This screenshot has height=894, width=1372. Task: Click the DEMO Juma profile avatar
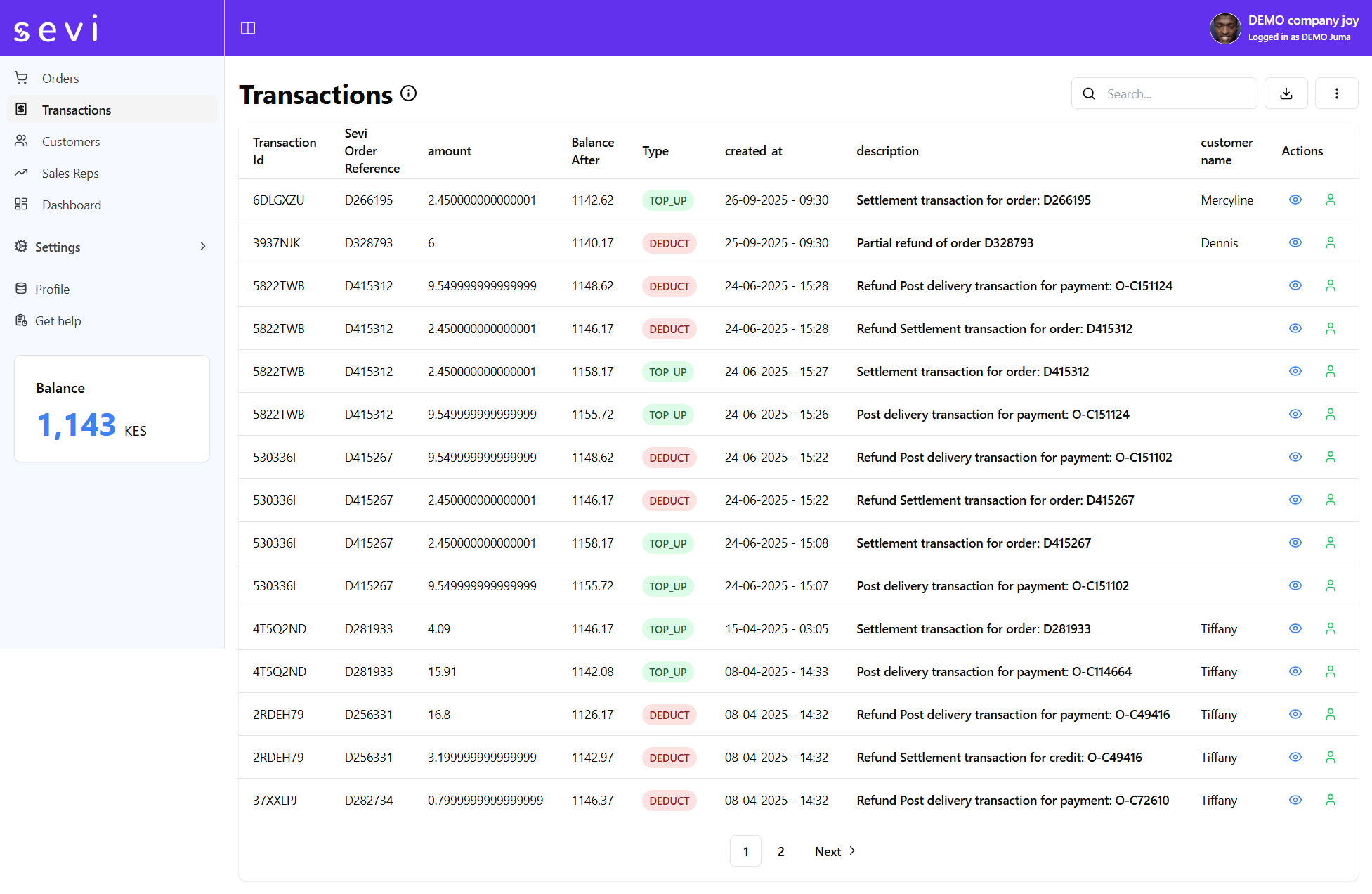click(1225, 28)
